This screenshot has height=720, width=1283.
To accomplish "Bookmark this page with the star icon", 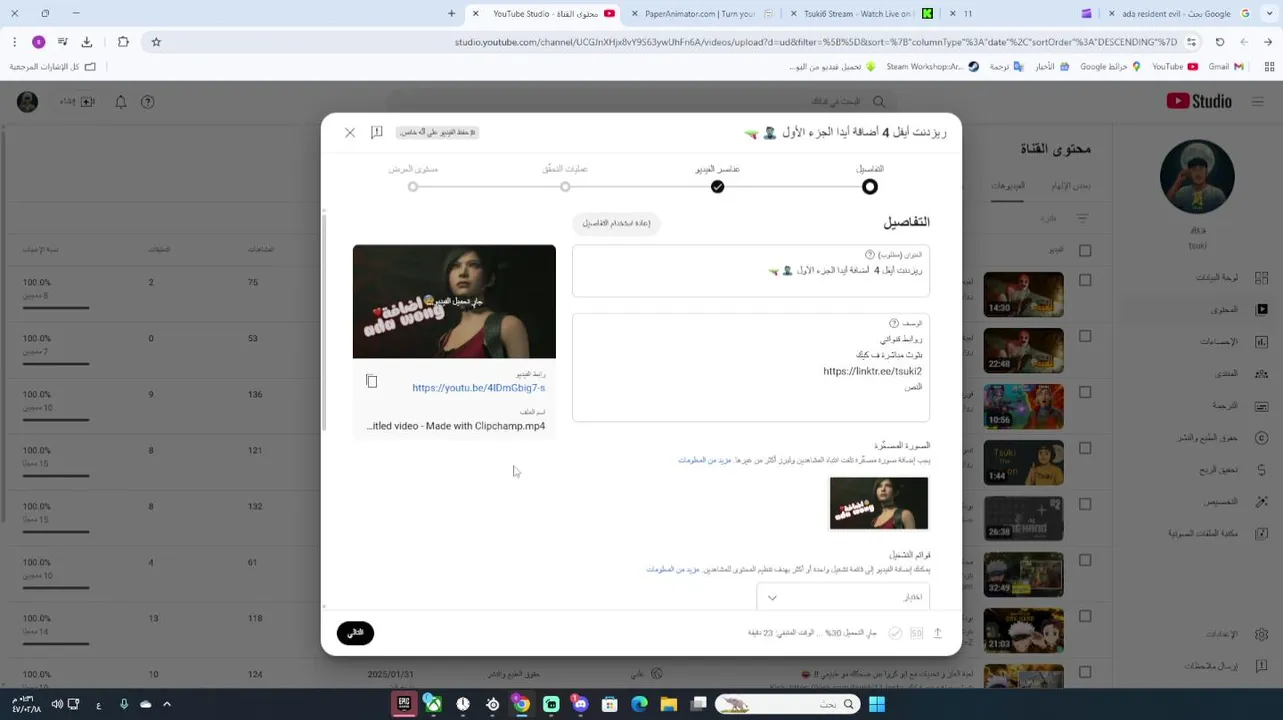I will [x=156, y=42].
